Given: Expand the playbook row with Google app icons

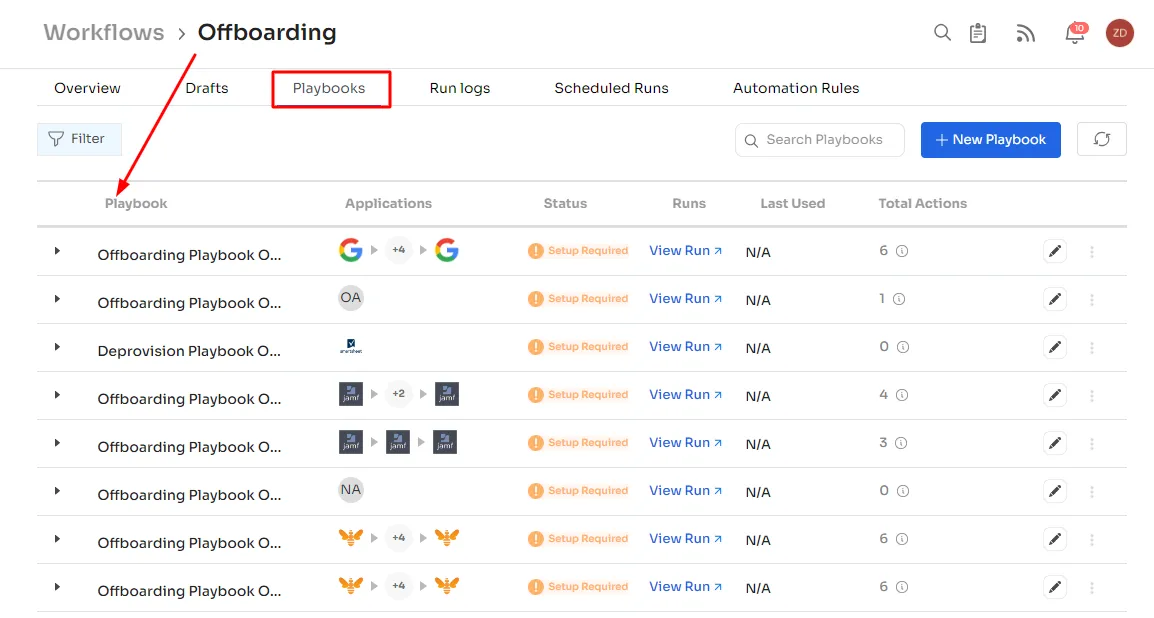Looking at the screenshot, I should click(x=57, y=251).
